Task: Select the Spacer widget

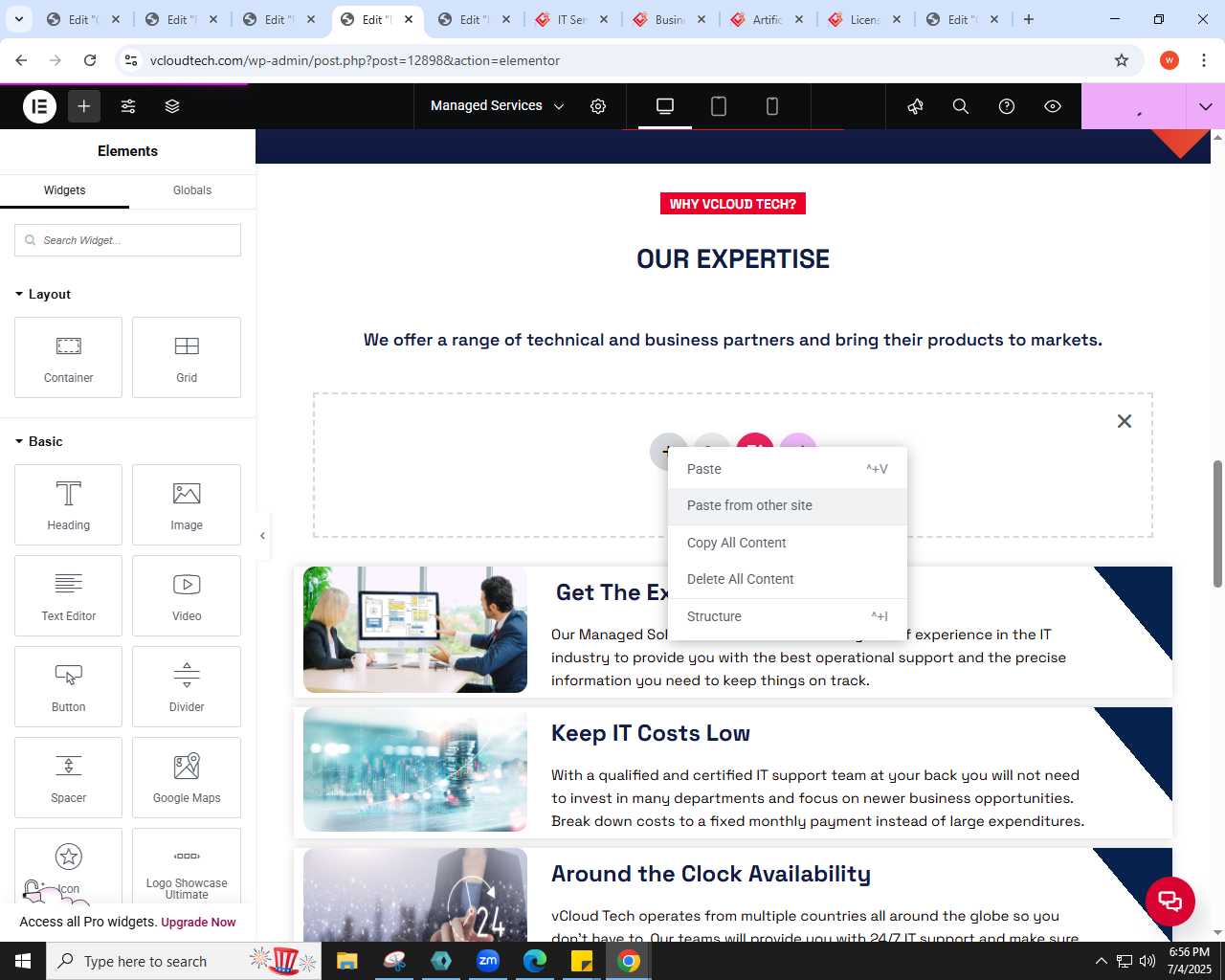Action: point(69,777)
